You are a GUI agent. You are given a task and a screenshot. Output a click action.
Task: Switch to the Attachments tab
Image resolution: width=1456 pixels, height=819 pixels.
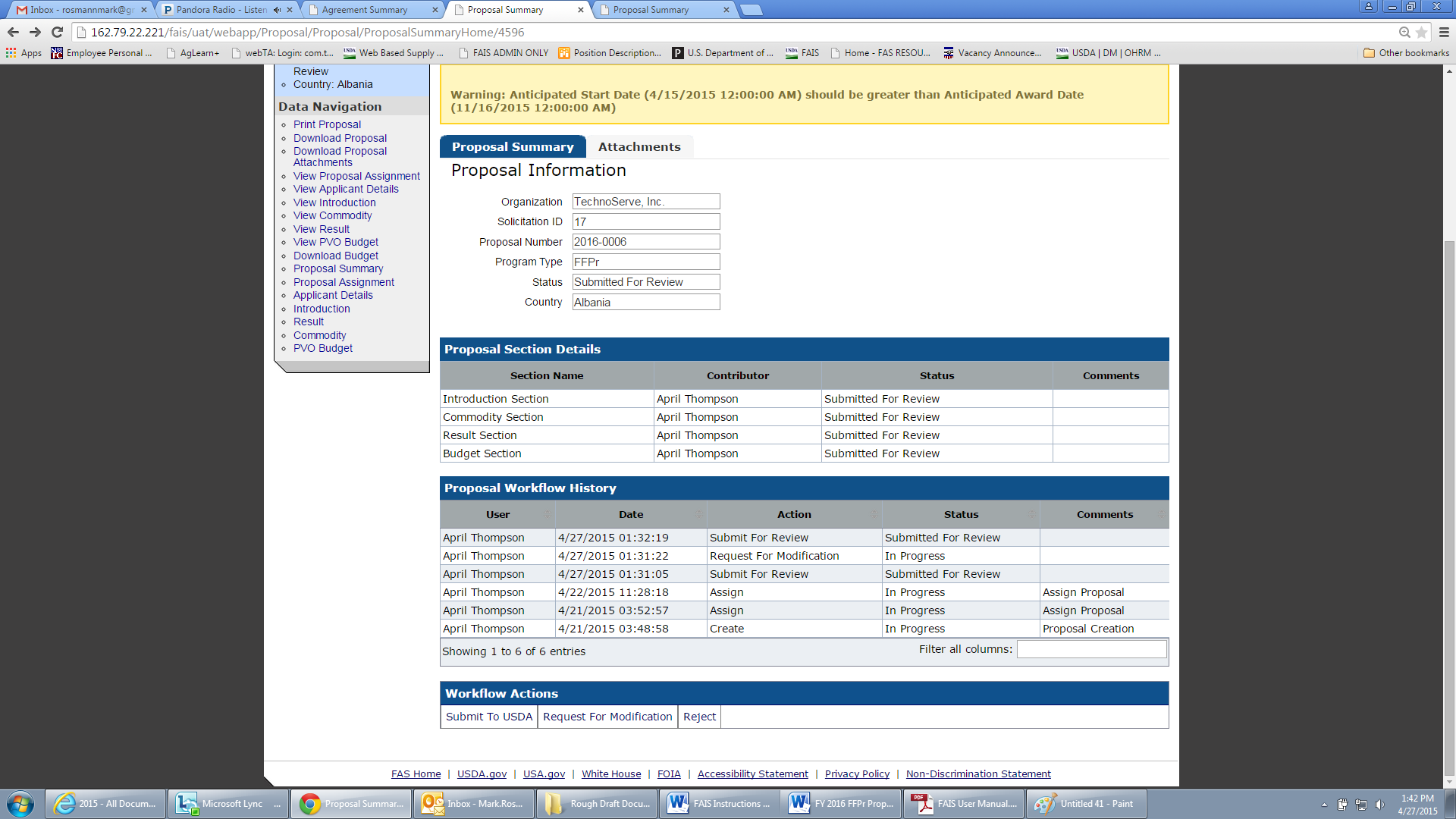pos(639,146)
